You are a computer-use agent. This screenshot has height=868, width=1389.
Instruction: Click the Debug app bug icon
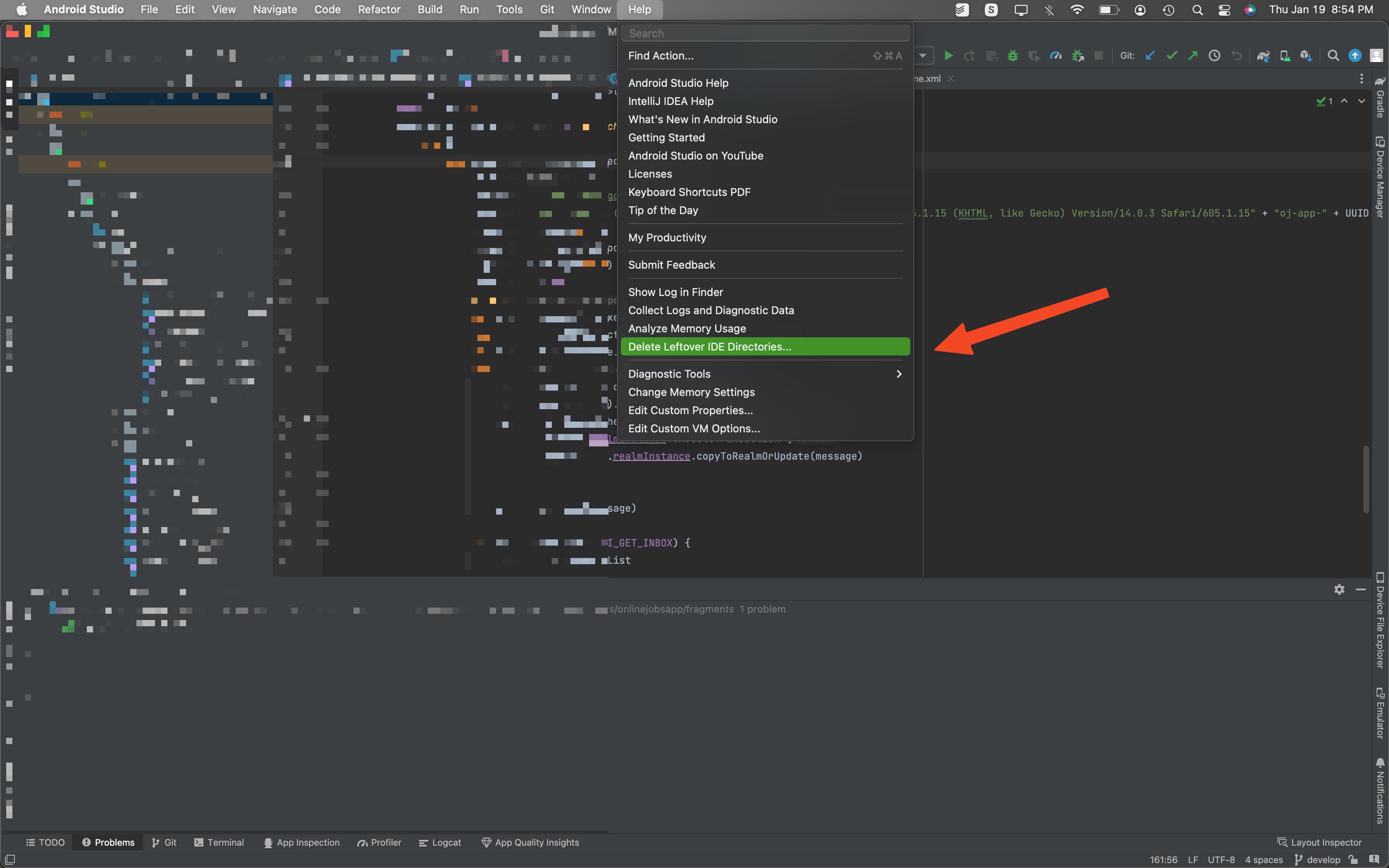pos(1012,56)
